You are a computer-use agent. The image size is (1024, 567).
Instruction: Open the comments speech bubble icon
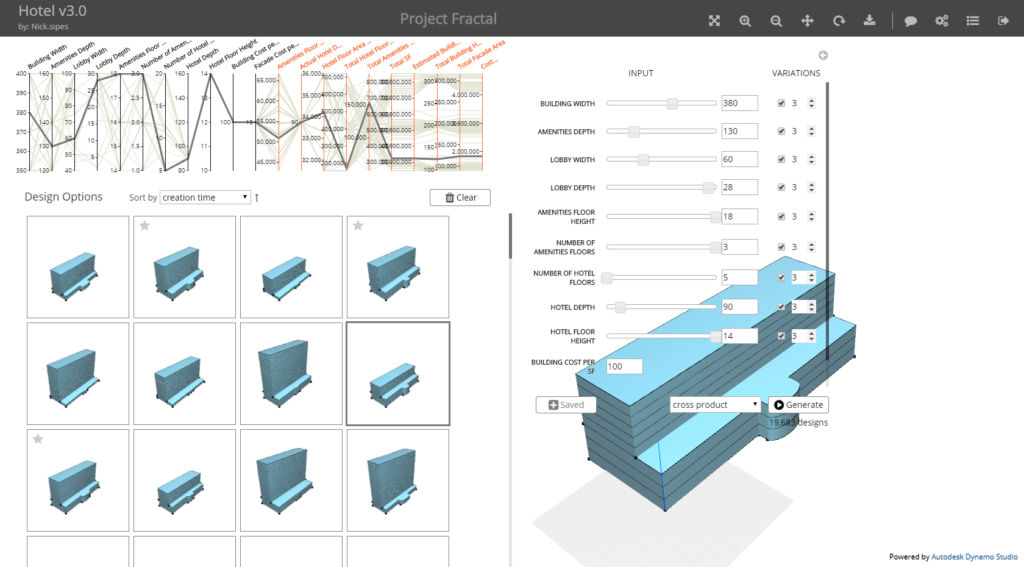[910, 21]
